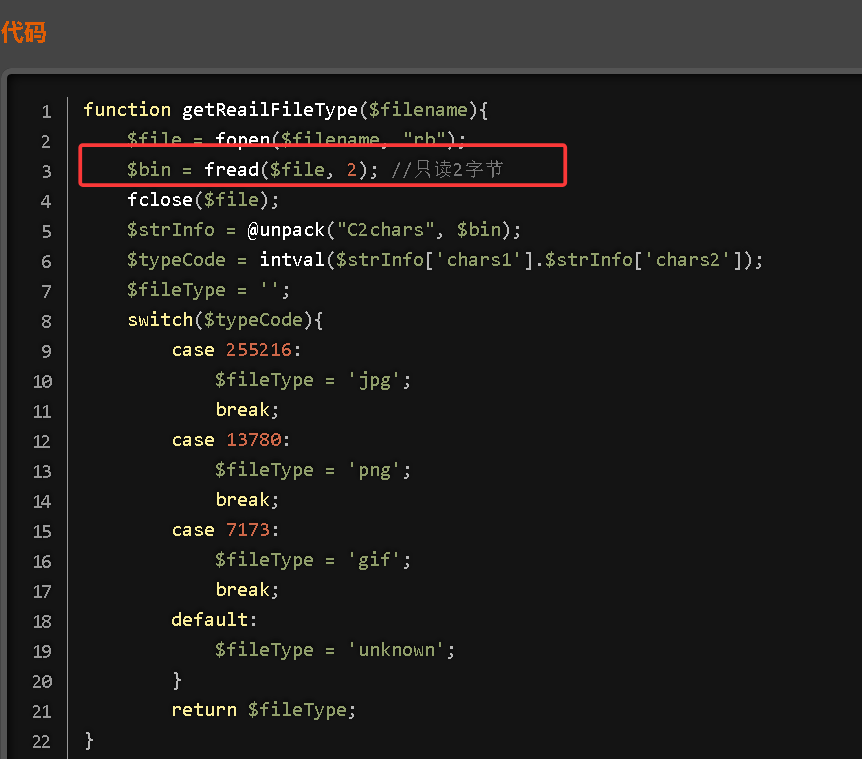Click the "C2chars" format string
The image size is (862, 759).
(386, 229)
